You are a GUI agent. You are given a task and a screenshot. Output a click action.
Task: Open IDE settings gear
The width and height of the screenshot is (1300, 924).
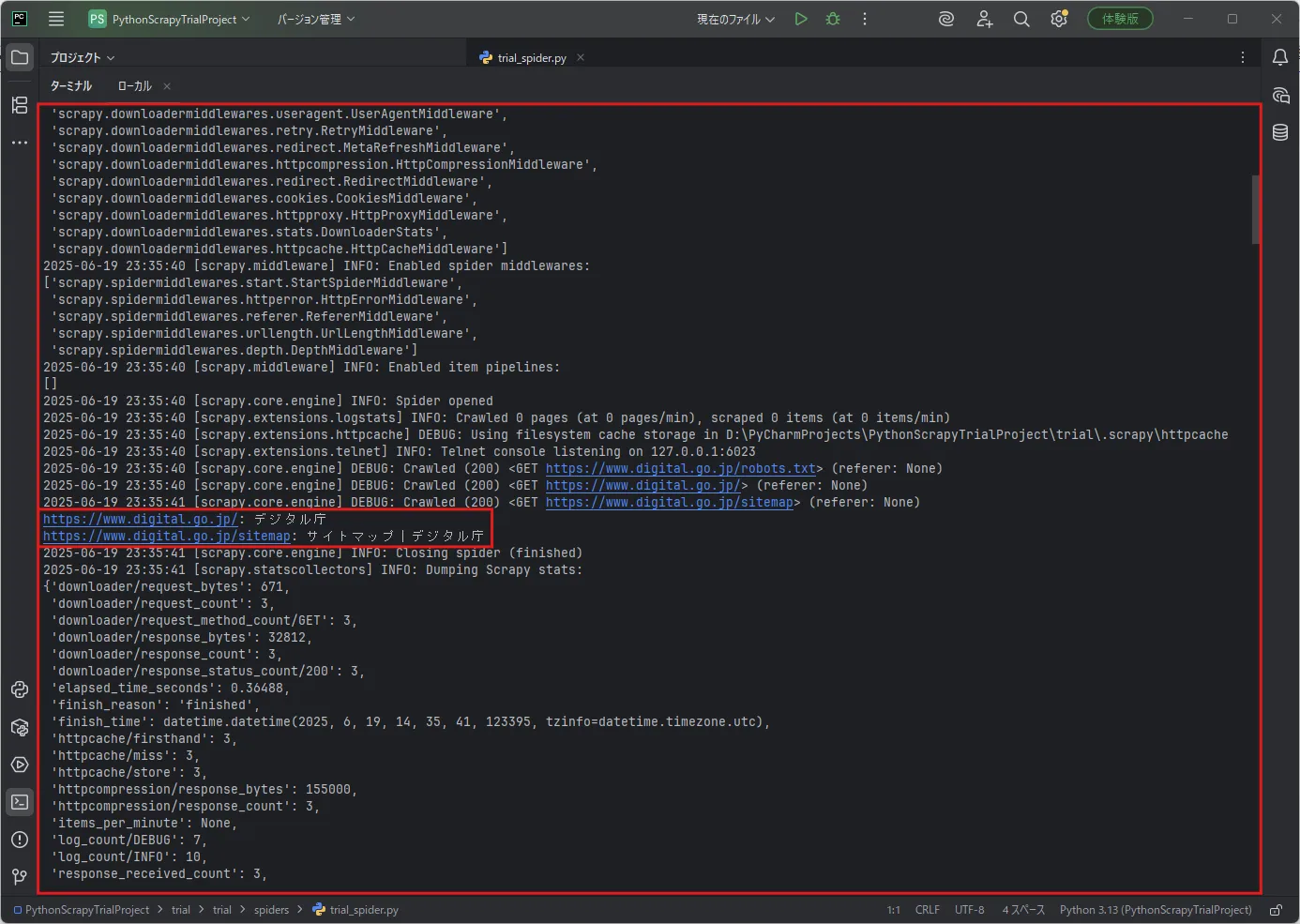point(1059,19)
